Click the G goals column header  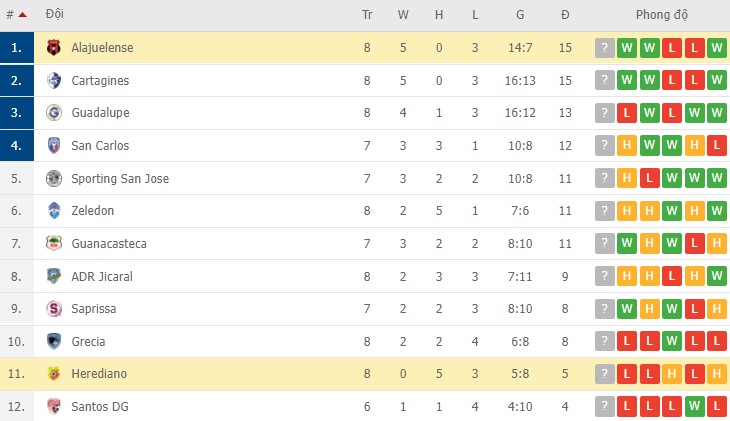(x=520, y=15)
